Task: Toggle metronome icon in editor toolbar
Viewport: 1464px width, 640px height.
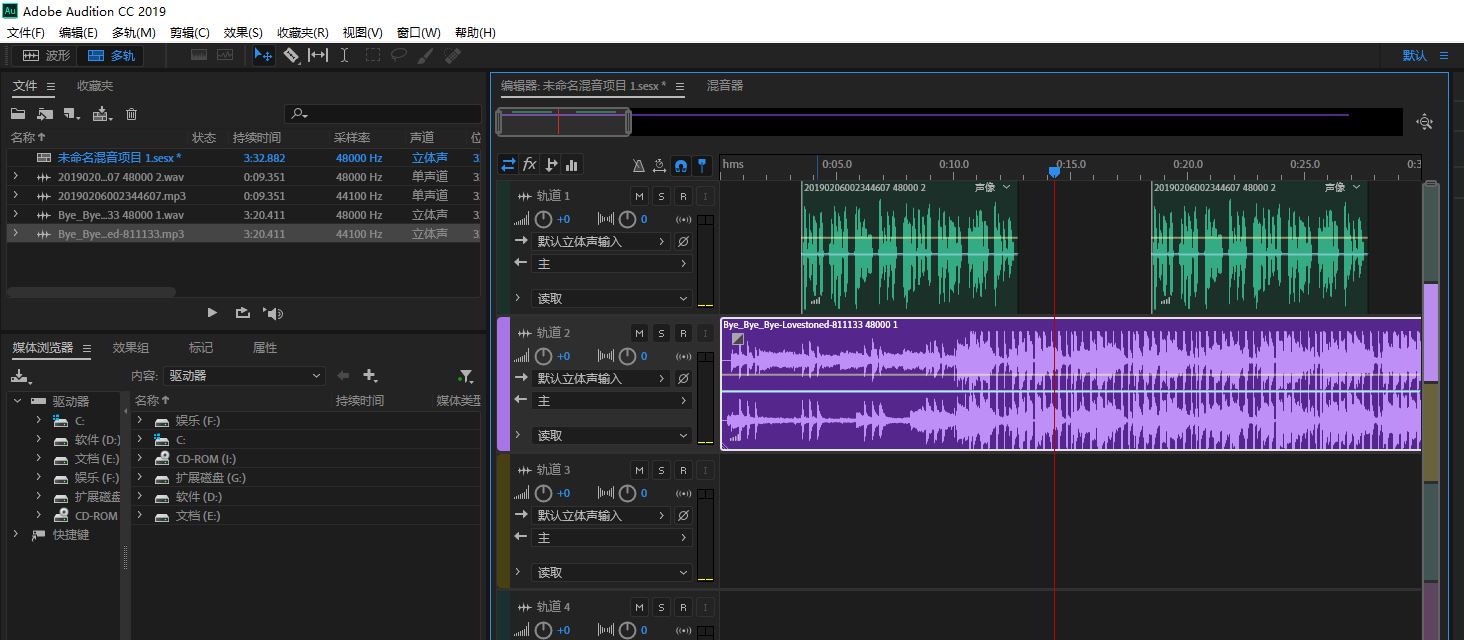Action: (639, 165)
